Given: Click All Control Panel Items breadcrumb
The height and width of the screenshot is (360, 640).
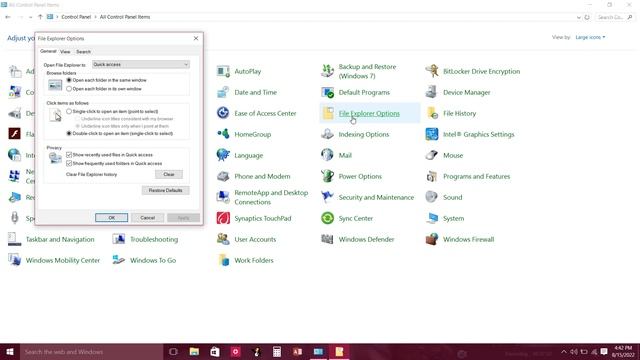Looking at the screenshot, I should coord(125,17).
